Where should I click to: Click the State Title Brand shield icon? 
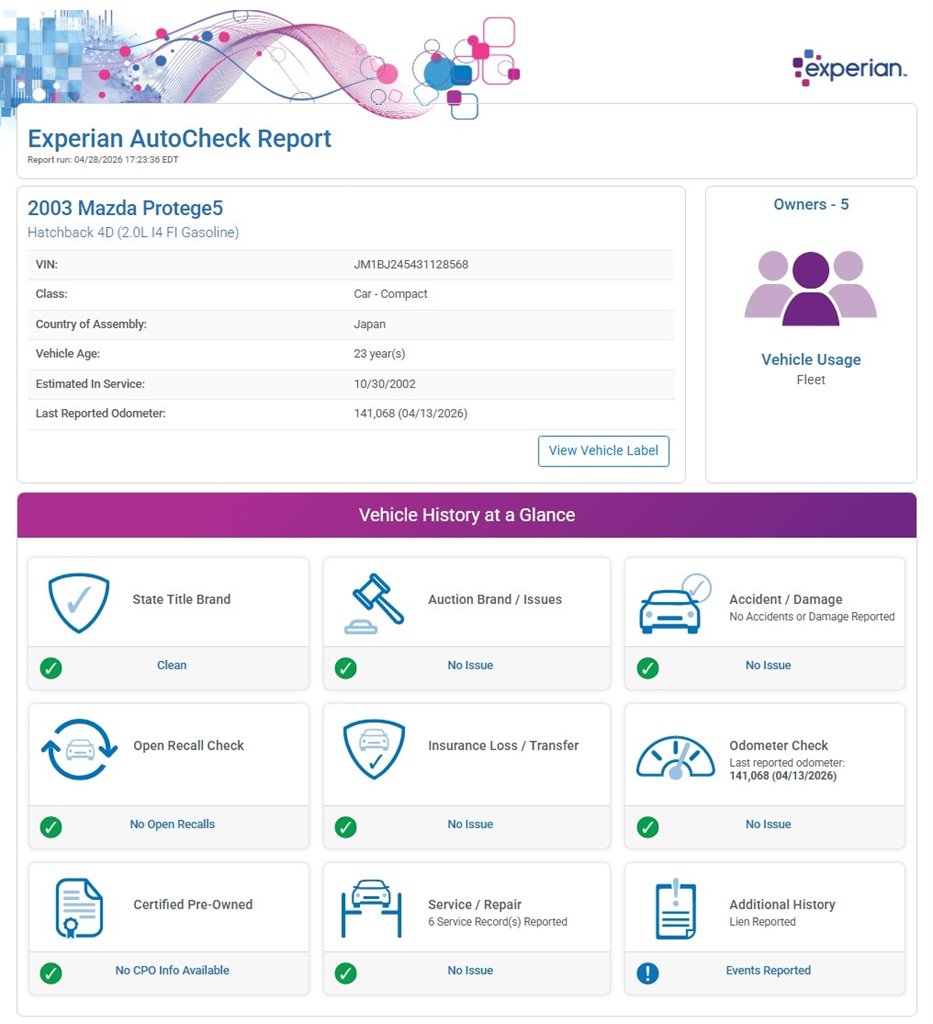(78, 603)
